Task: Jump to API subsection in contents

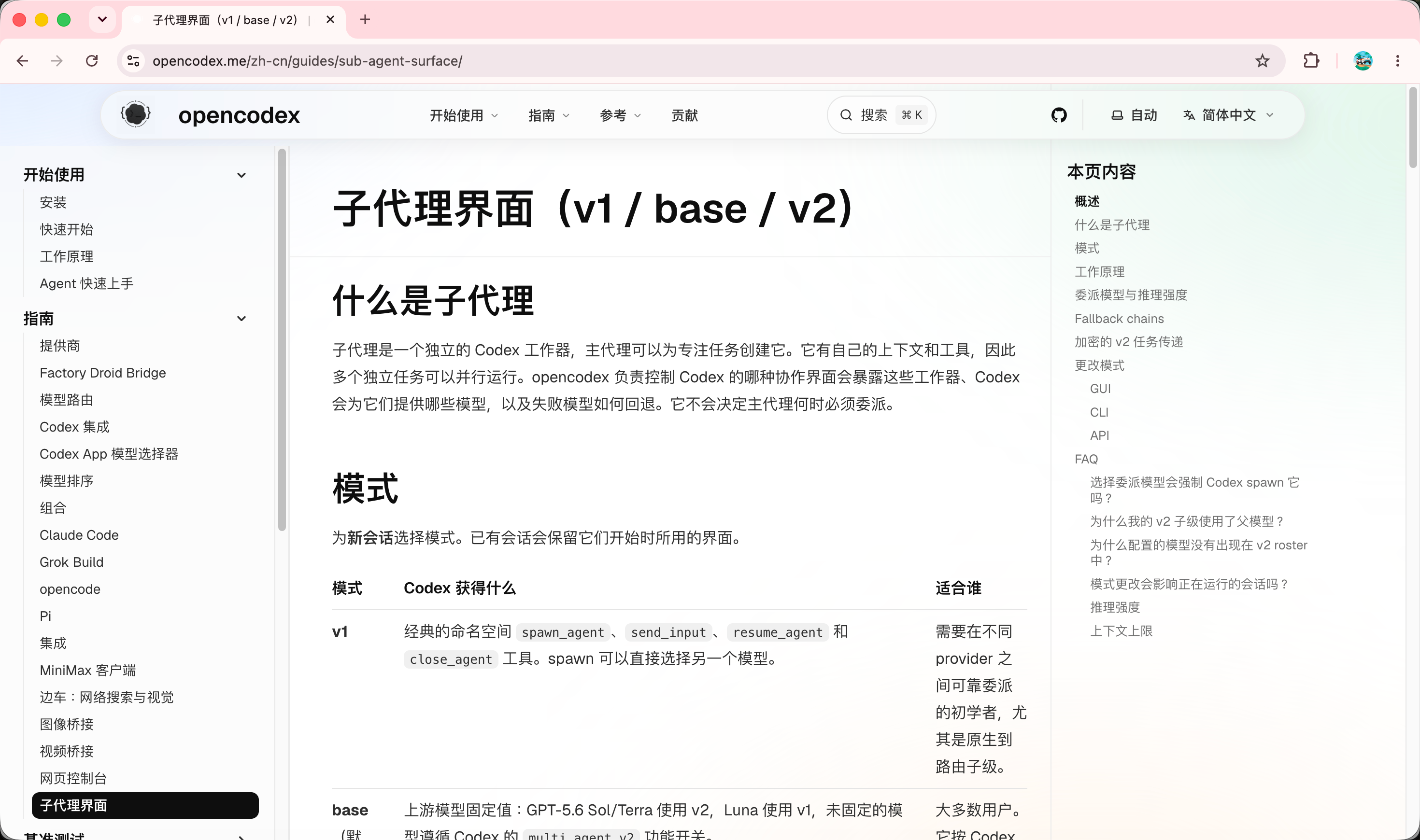Action: click(x=1100, y=436)
